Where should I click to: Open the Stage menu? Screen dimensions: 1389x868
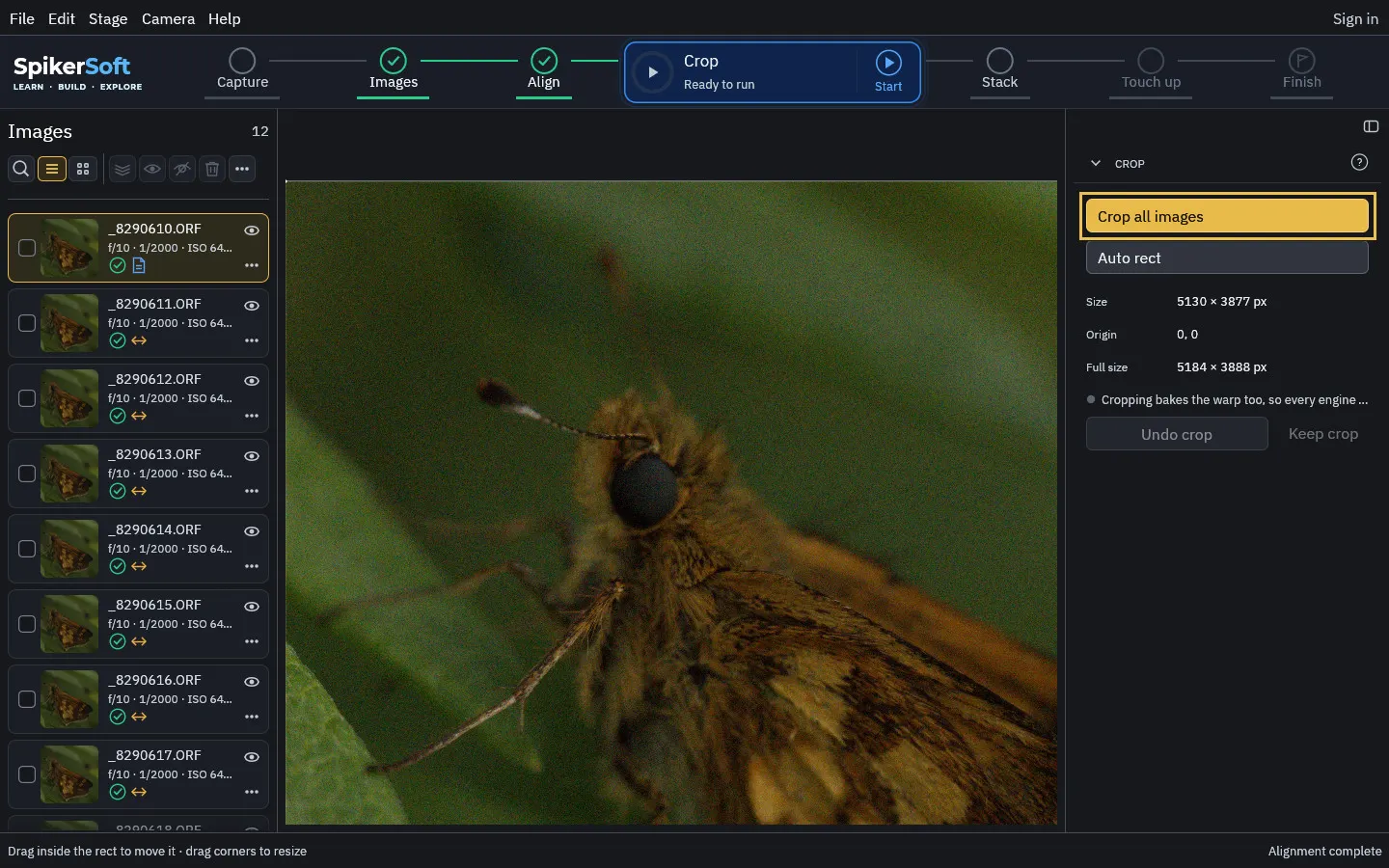tap(108, 18)
